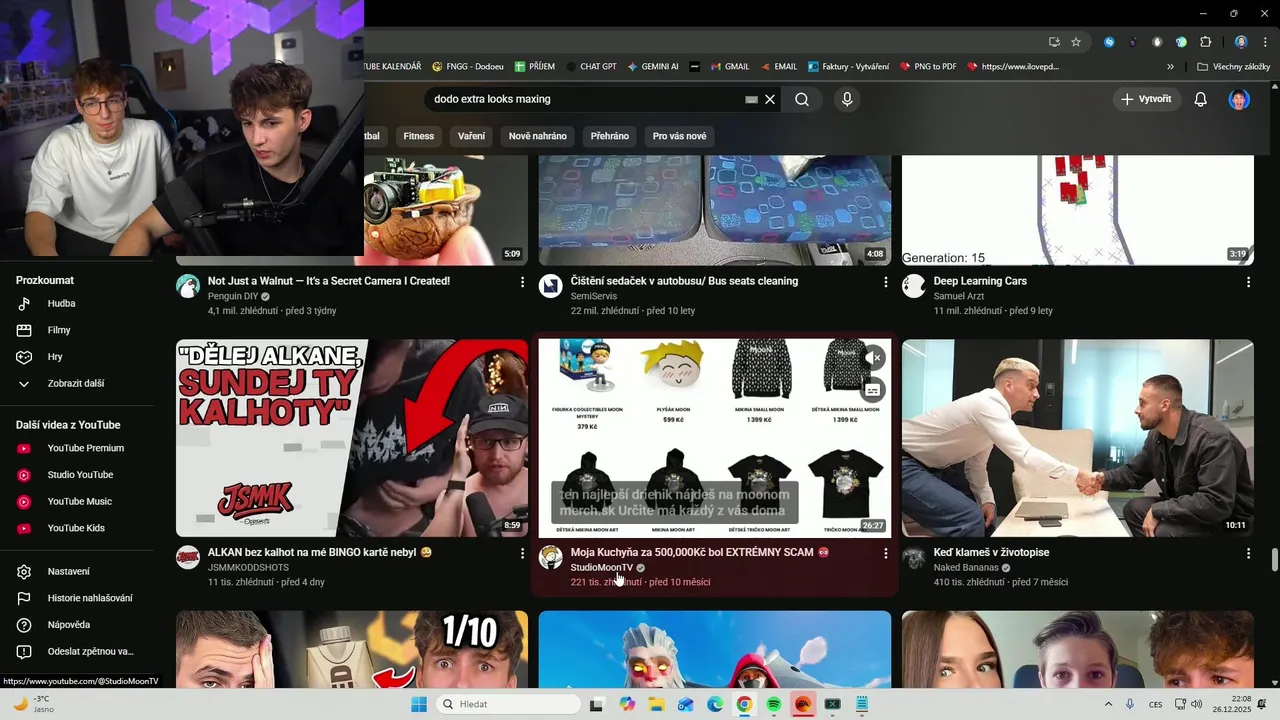Image resolution: width=1280 pixels, height=720 pixels.
Task: Open options menu for ALKAN bez kalhot video
Action: click(522, 554)
